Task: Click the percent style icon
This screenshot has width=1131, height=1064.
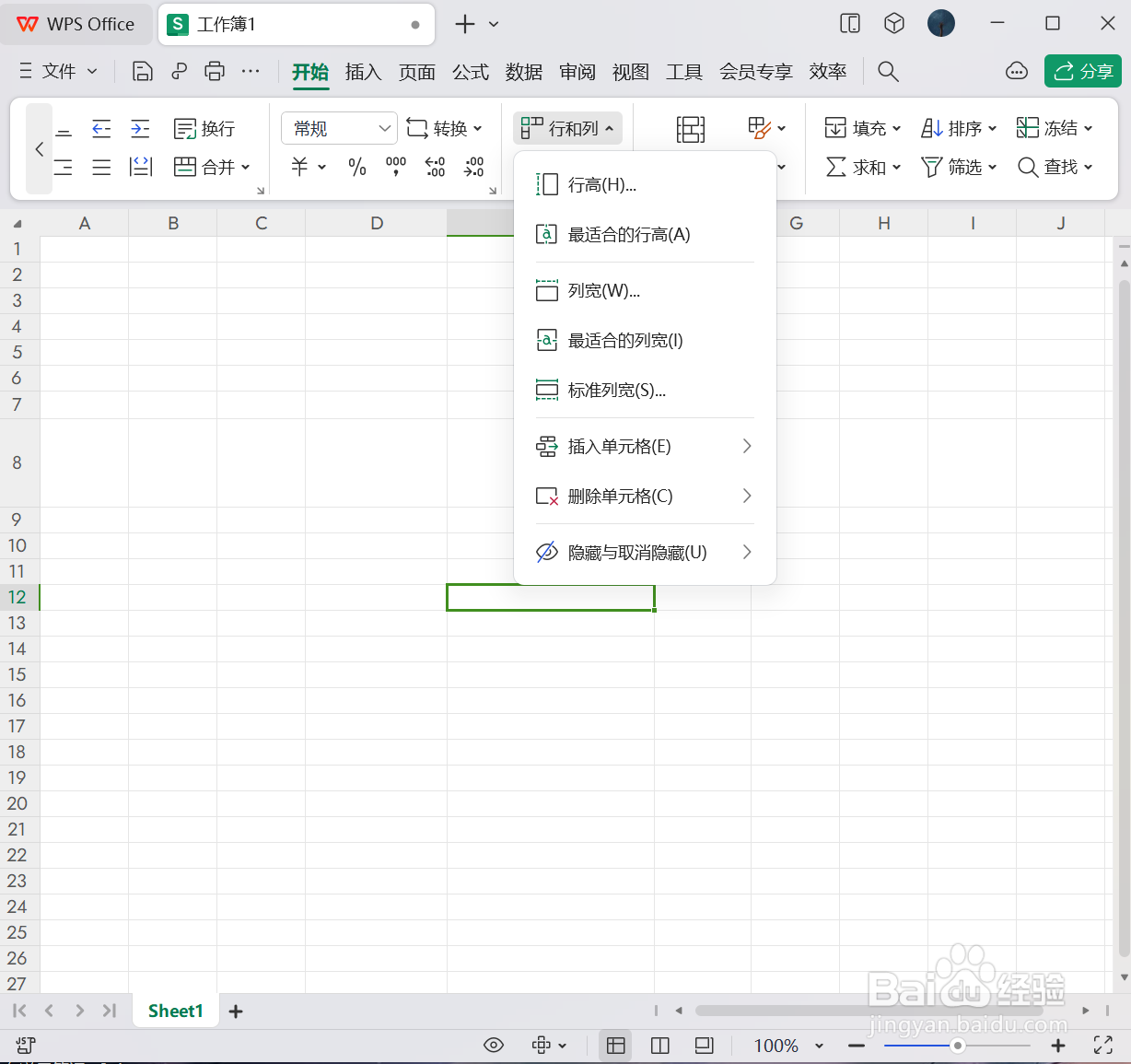Action: pyautogui.click(x=357, y=167)
